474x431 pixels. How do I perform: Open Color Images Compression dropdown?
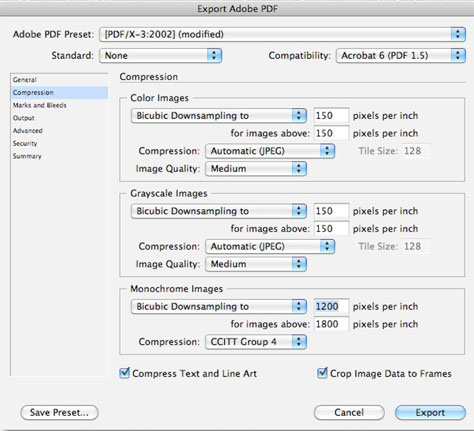270,151
